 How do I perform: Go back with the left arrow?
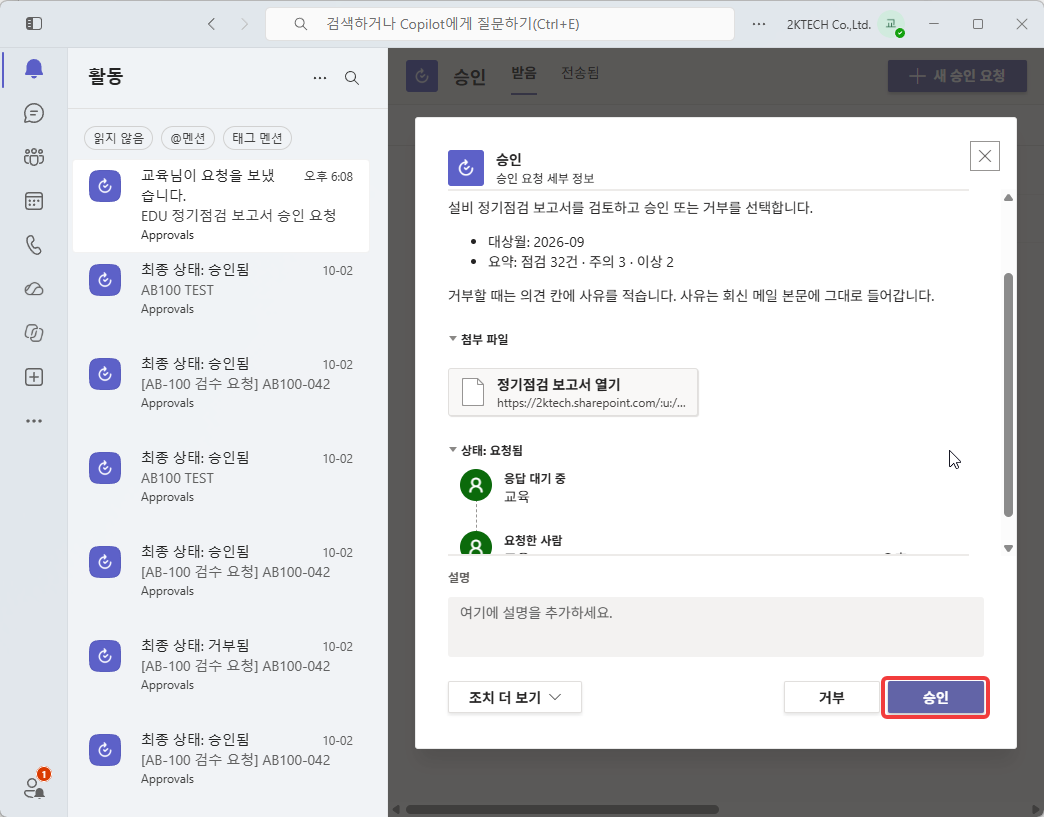coord(212,24)
